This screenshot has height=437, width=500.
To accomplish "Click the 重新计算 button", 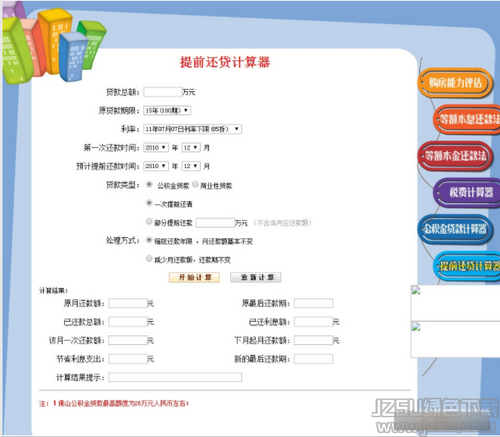I will click(256, 277).
